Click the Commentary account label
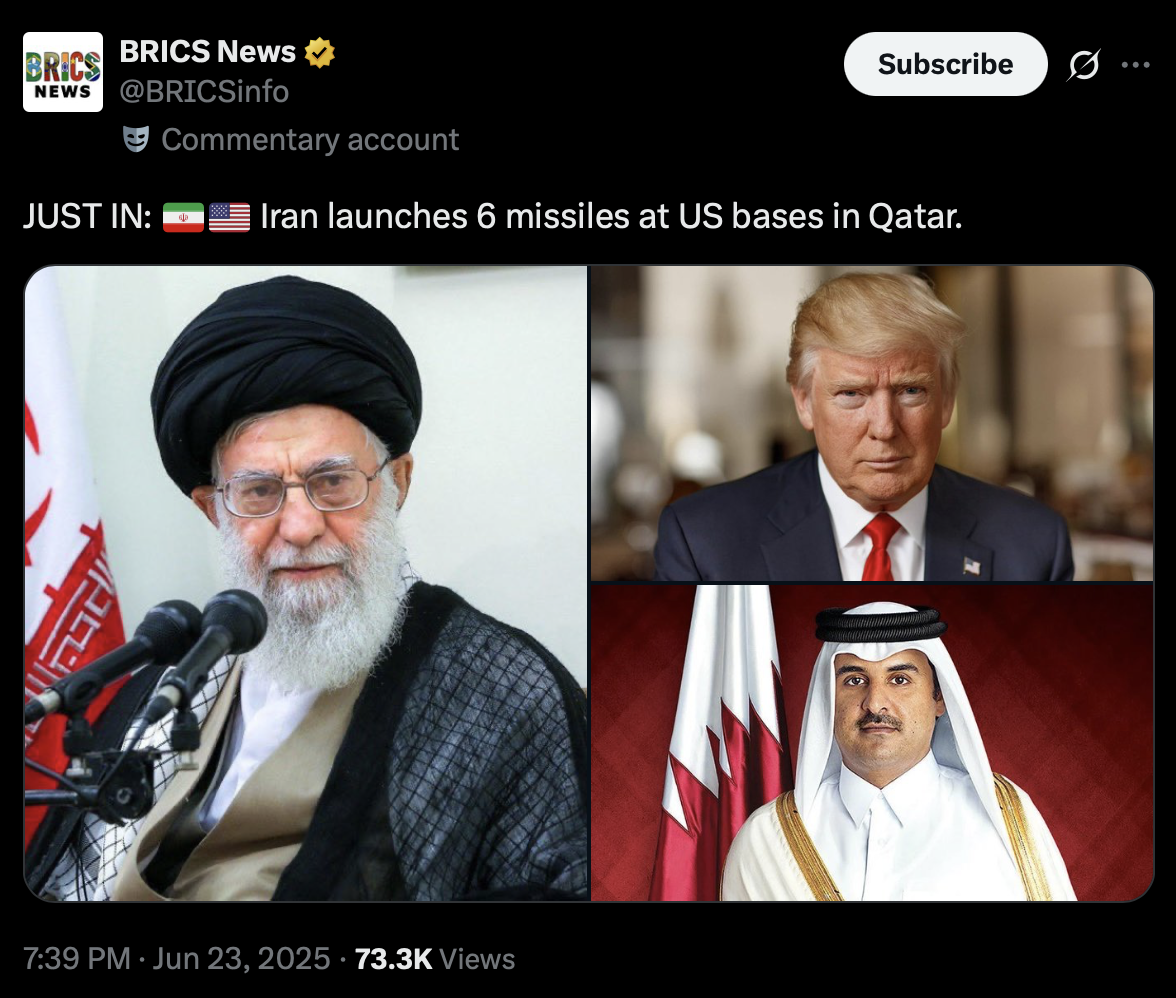The image size is (1176, 998). click(x=310, y=139)
